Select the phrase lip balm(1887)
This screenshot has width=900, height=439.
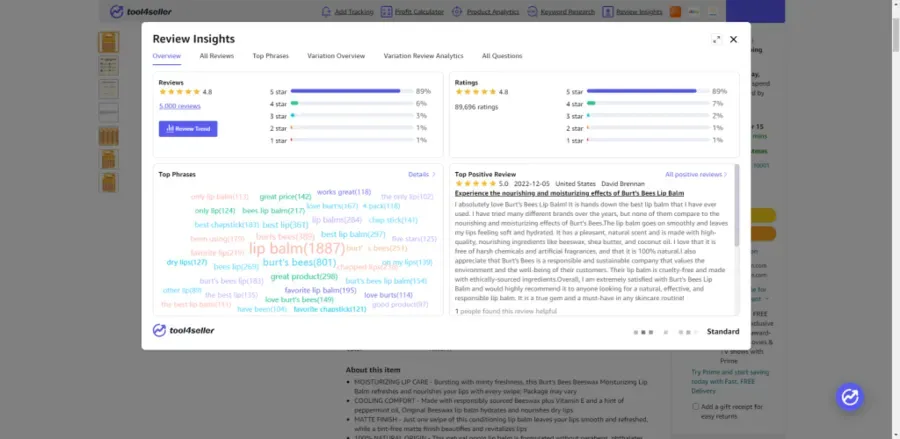coord(297,248)
